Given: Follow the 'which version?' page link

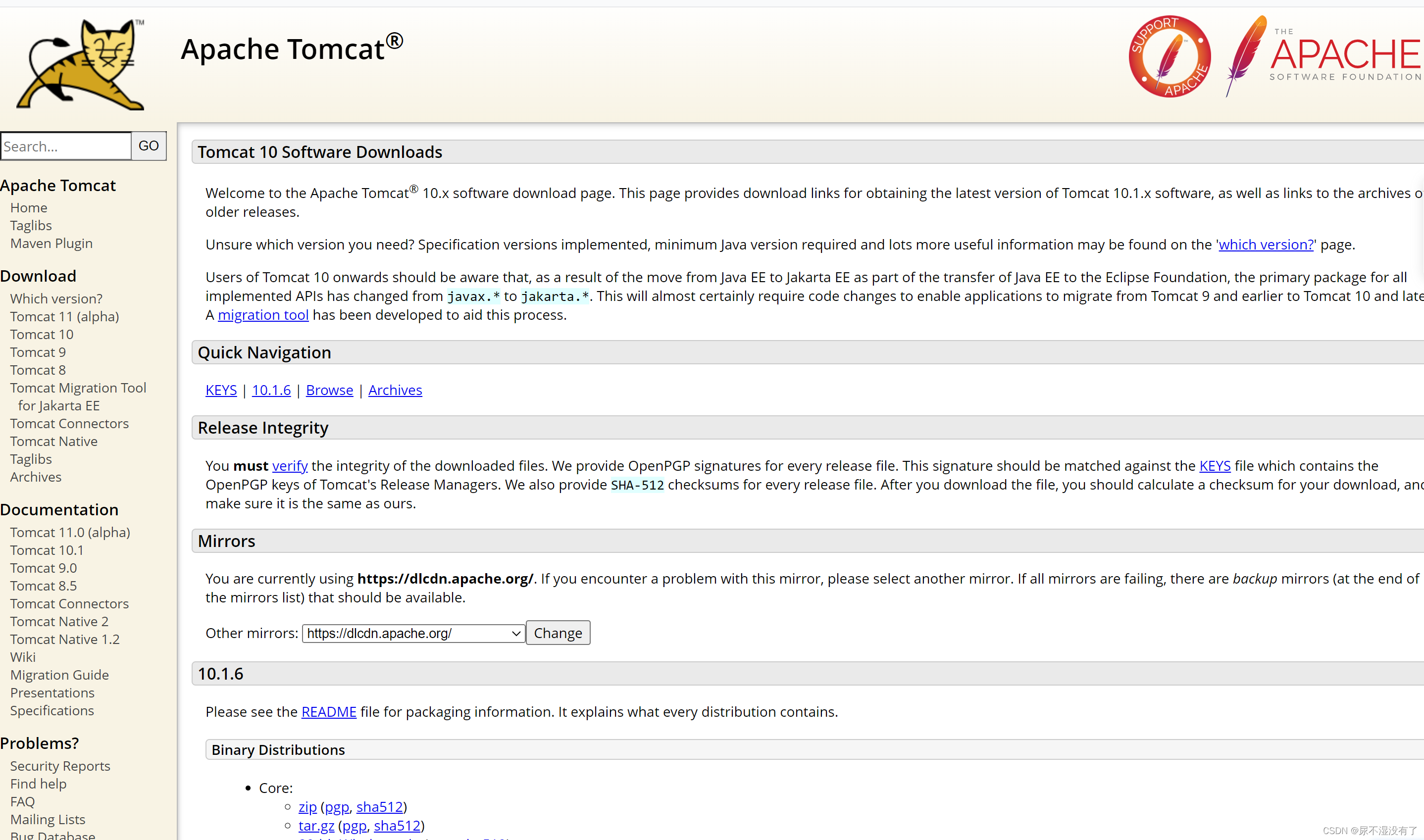Looking at the screenshot, I should (1266, 245).
